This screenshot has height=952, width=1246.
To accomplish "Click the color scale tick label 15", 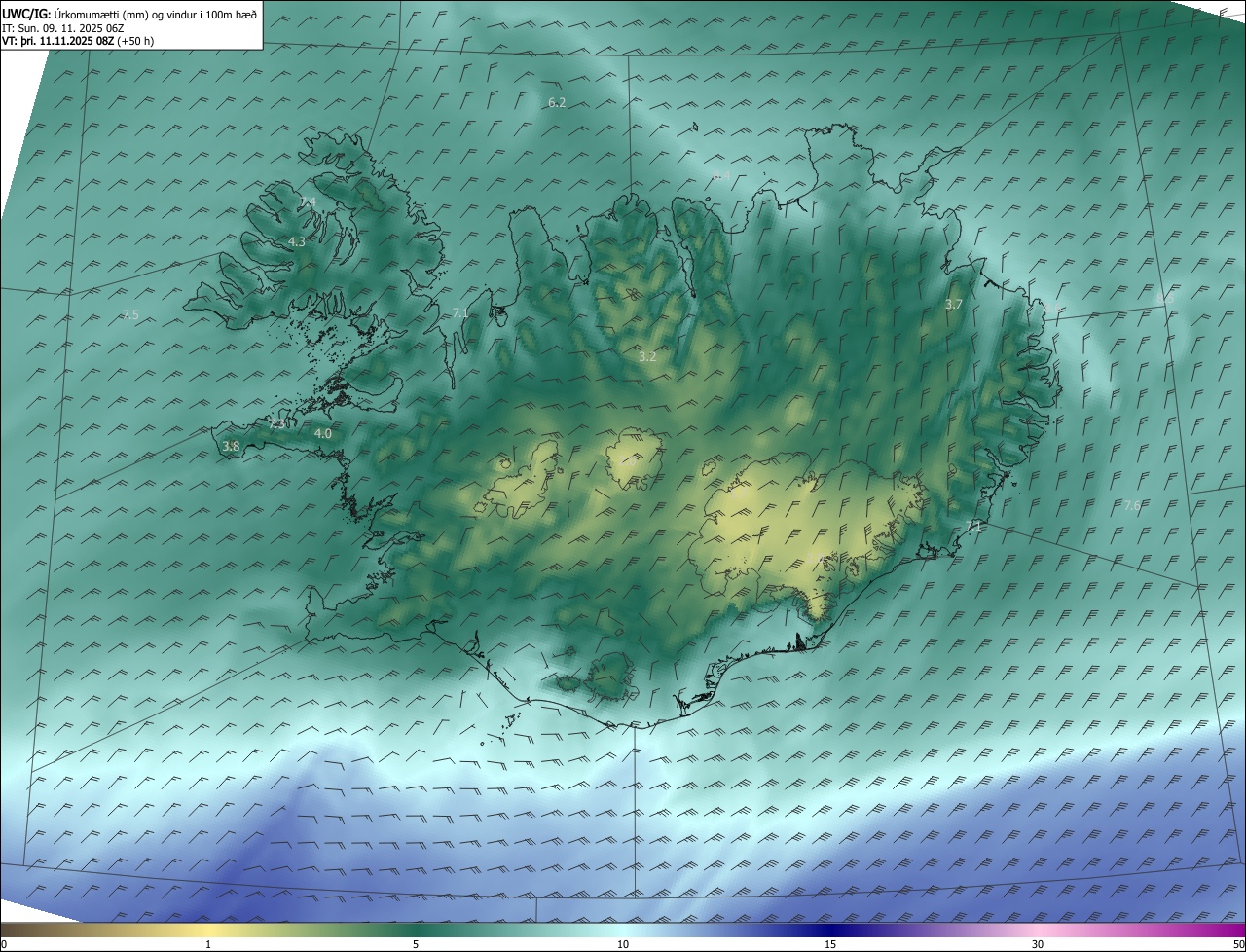I will coord(830,944).
